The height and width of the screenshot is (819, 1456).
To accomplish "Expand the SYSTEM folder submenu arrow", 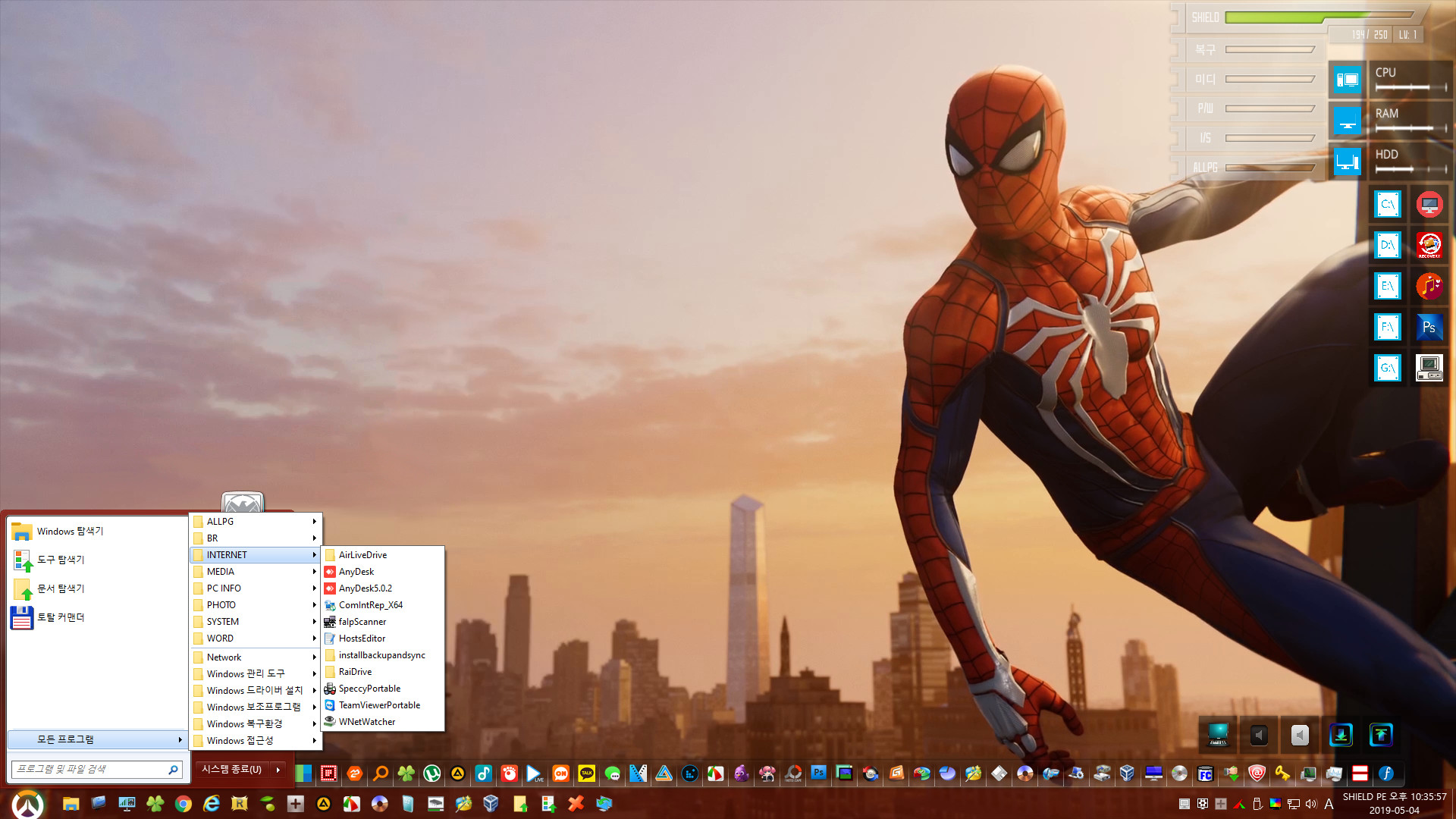I will [314, 622].
